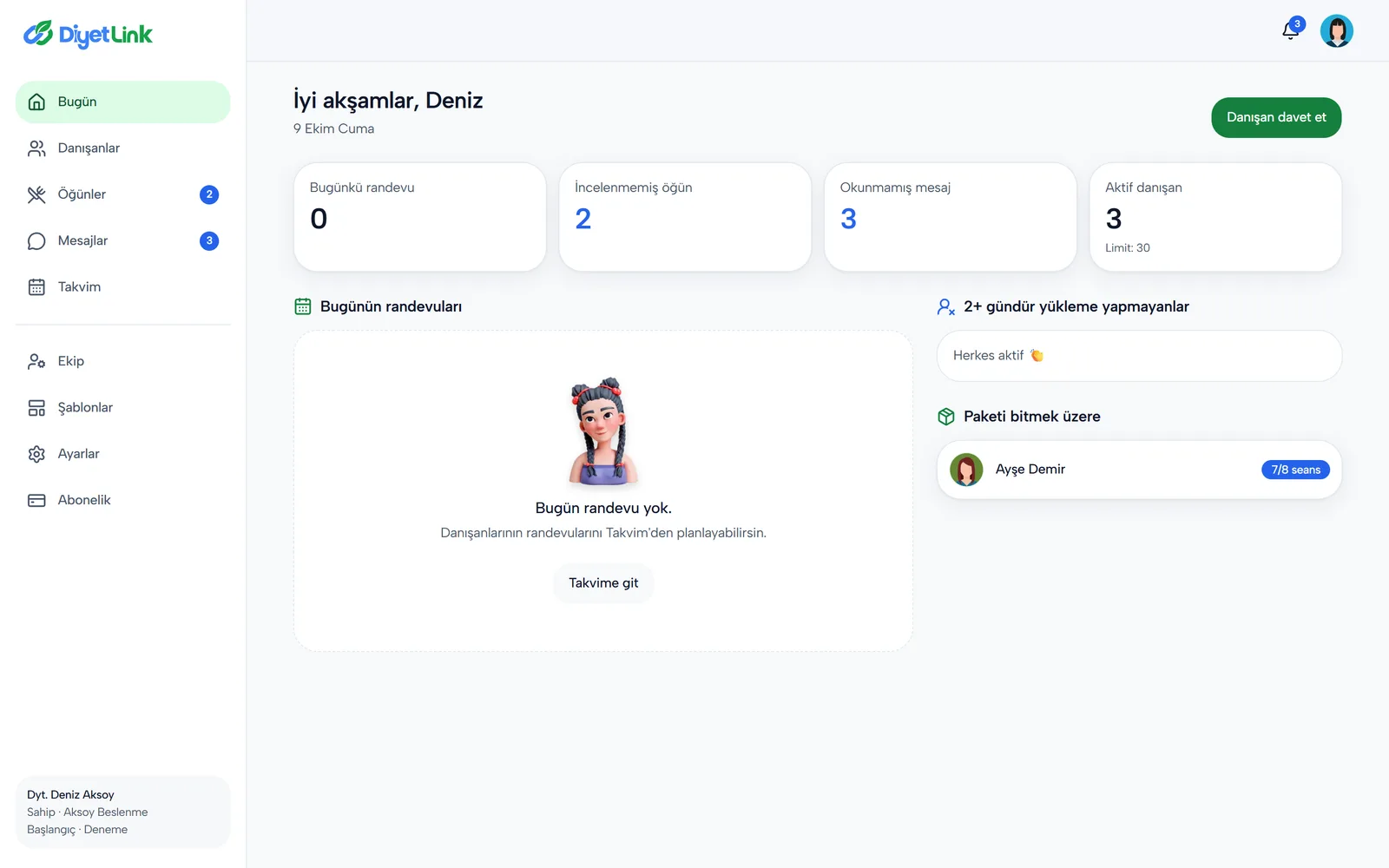The width and height of the screenshot is (1389, 868).
Task: Click the Öğünler badge showing 2
Action: click(x=209, y=194)
